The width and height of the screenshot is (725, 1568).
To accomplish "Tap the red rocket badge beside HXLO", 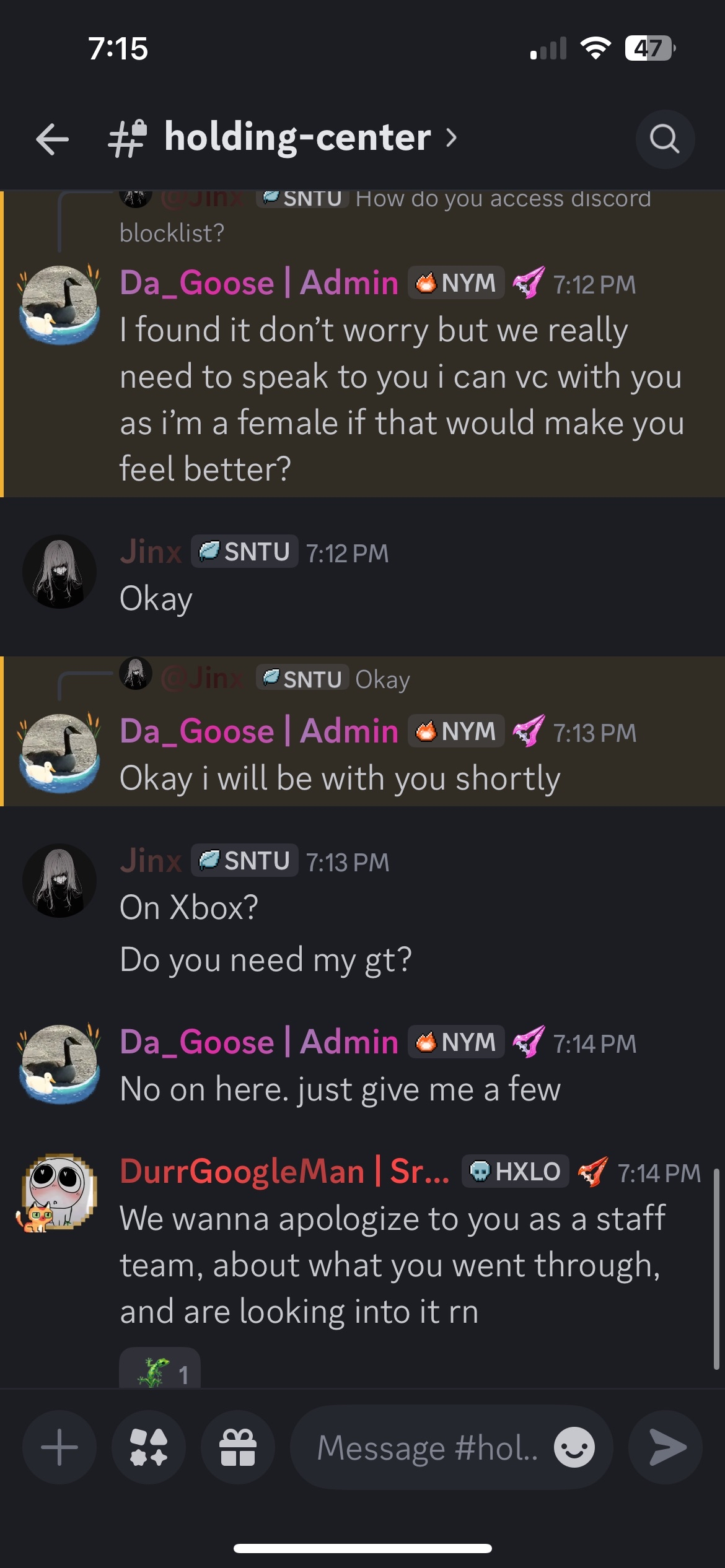I will (x=592, y=1172).
